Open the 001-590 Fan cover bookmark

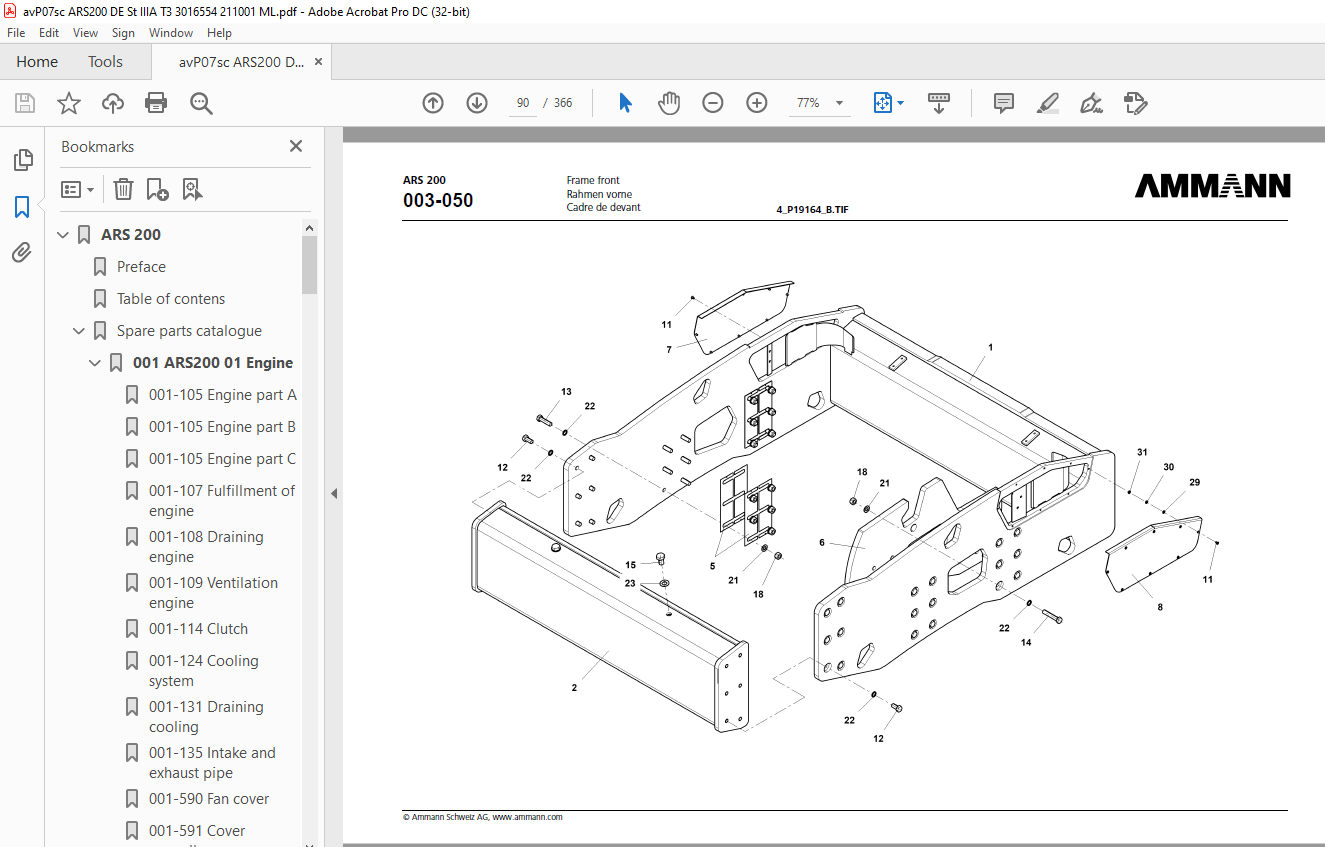tap(209, 799)
